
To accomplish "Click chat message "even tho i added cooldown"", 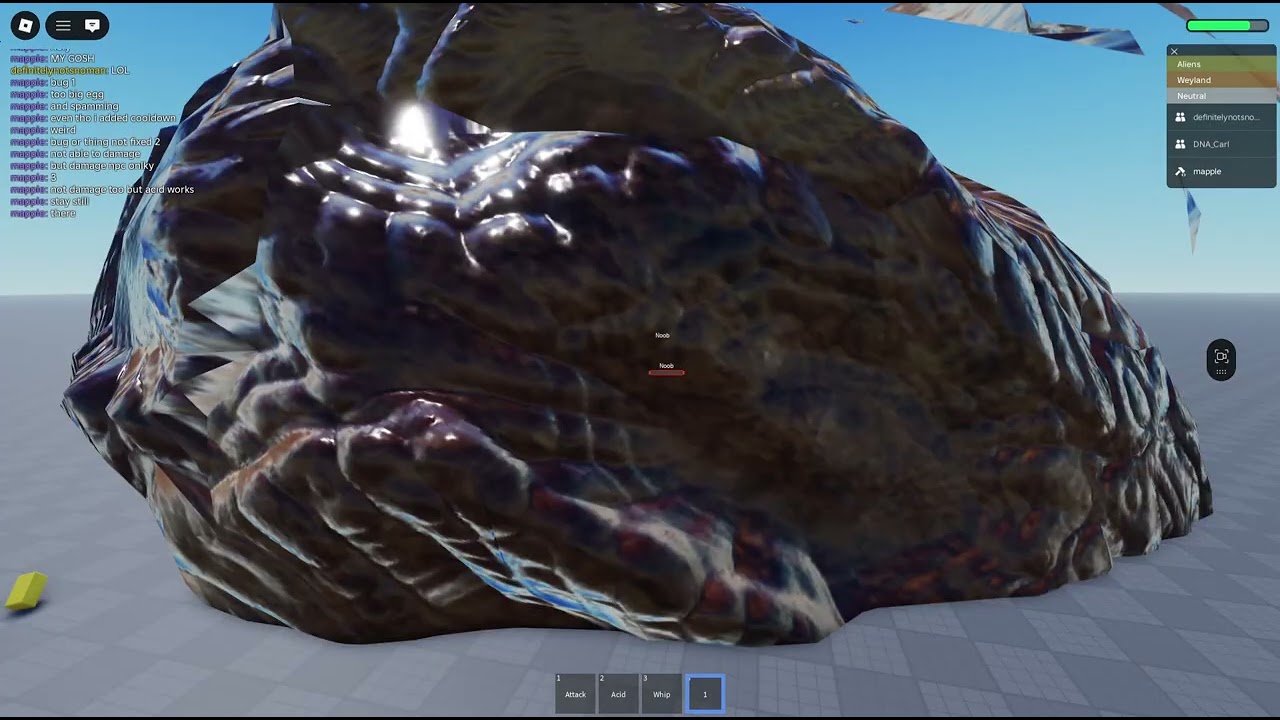I will tap(113, 118).
